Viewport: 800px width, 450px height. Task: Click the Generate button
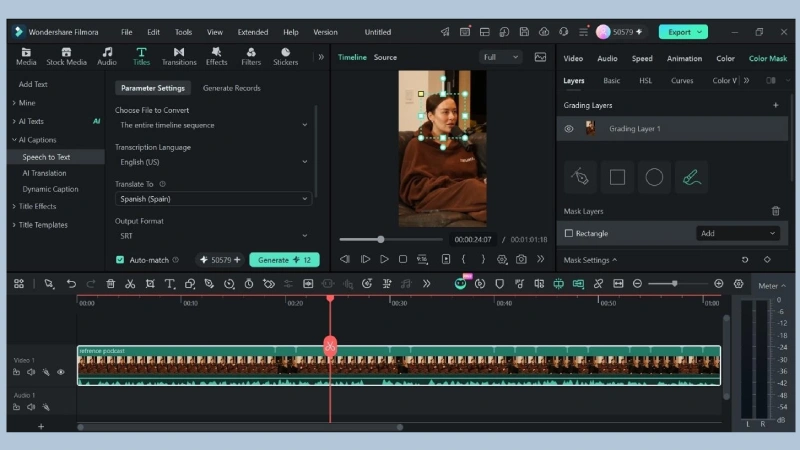click(x=284, y=260)
